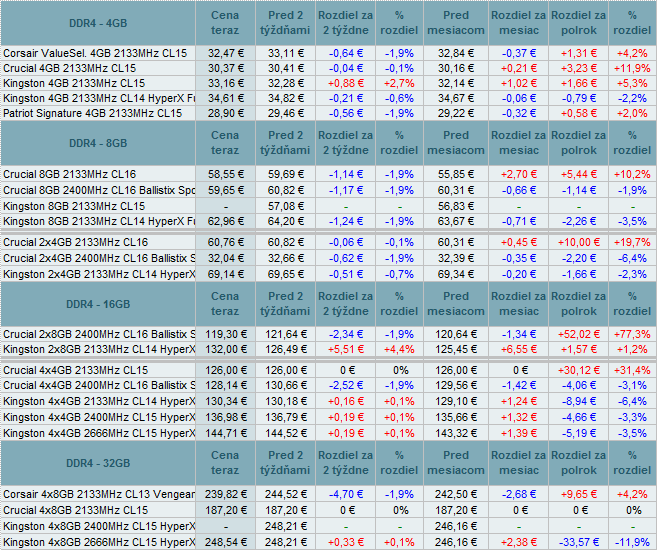The width and height of the screenshot is (657, 550).
Task: Click the Crucial 2x4GB 2133MHz CL16 row name
Action: pyautogui.click(x=75, y=242)
